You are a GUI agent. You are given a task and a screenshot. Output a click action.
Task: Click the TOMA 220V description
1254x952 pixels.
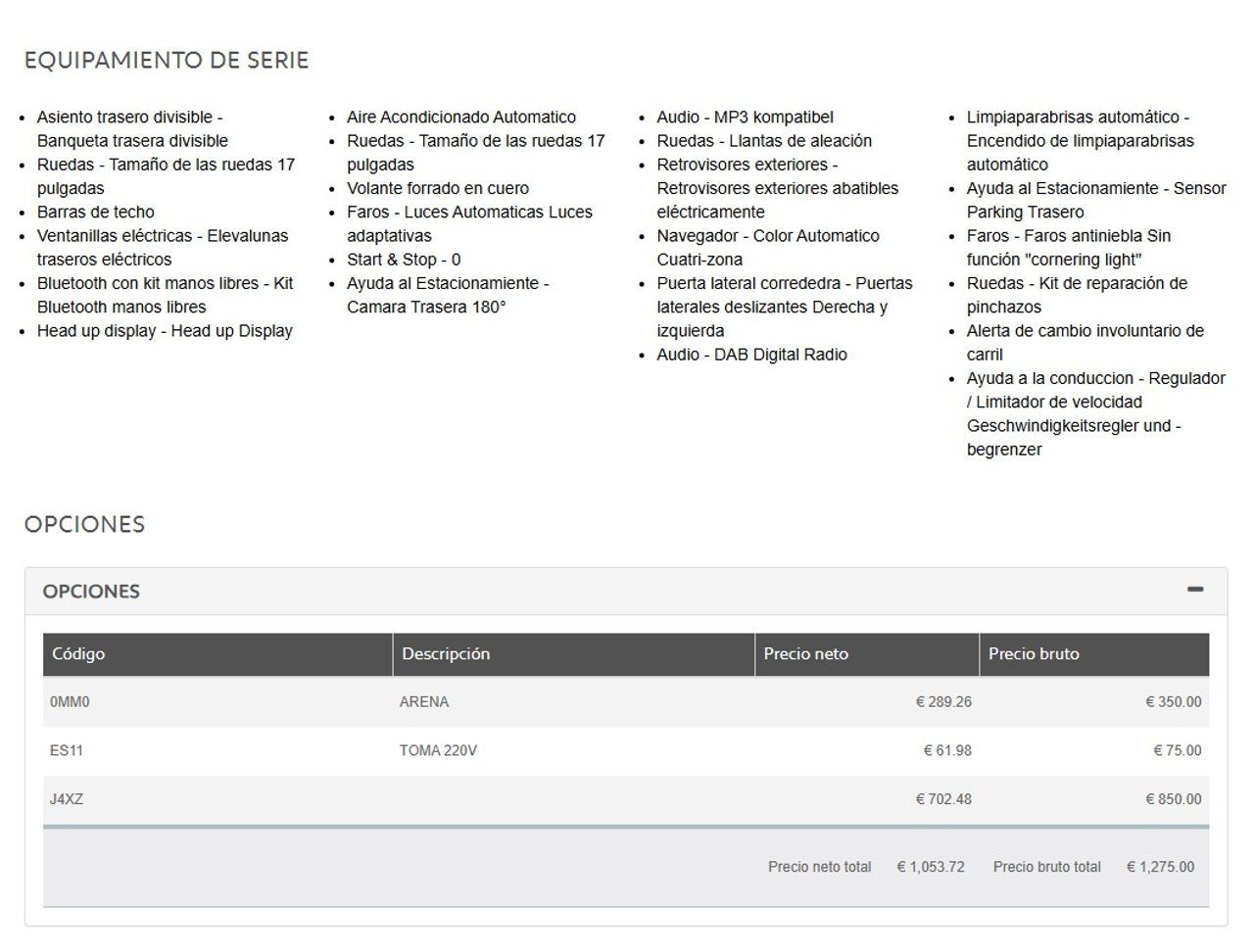point(438,751)
